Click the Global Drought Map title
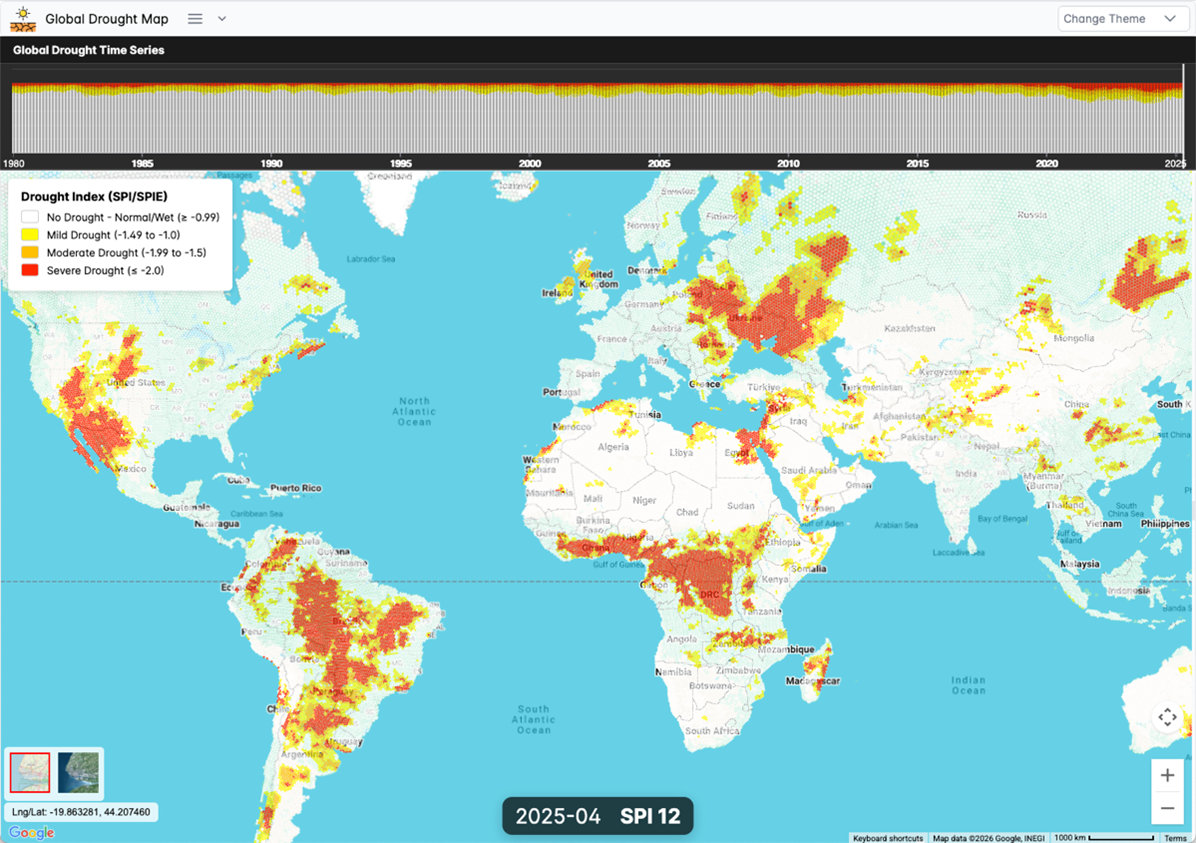This screenshot has width=1196, height=843. (x=107, y=19)
